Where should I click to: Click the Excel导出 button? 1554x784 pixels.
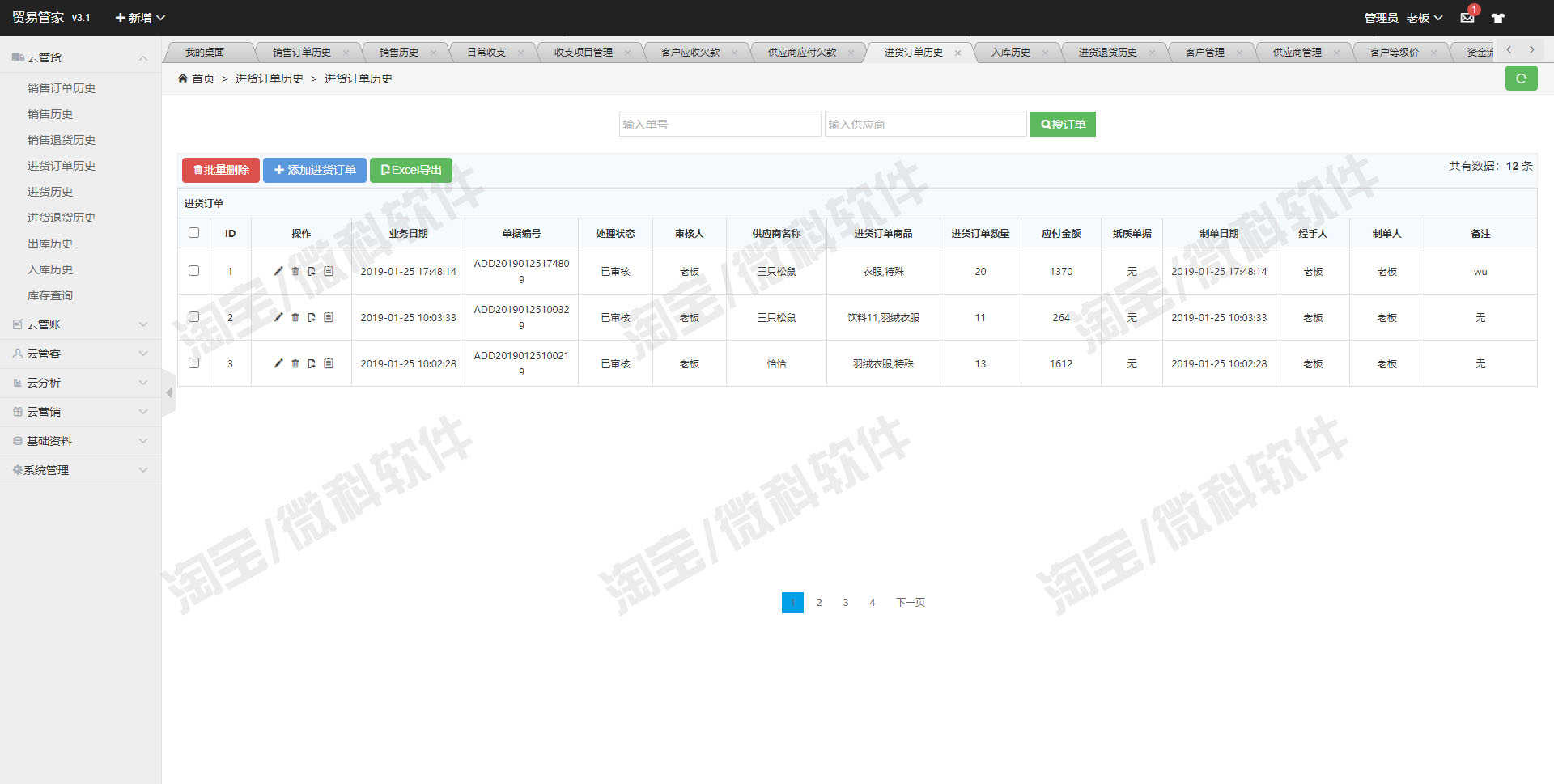pyautogui.click(x=411, y=170)
